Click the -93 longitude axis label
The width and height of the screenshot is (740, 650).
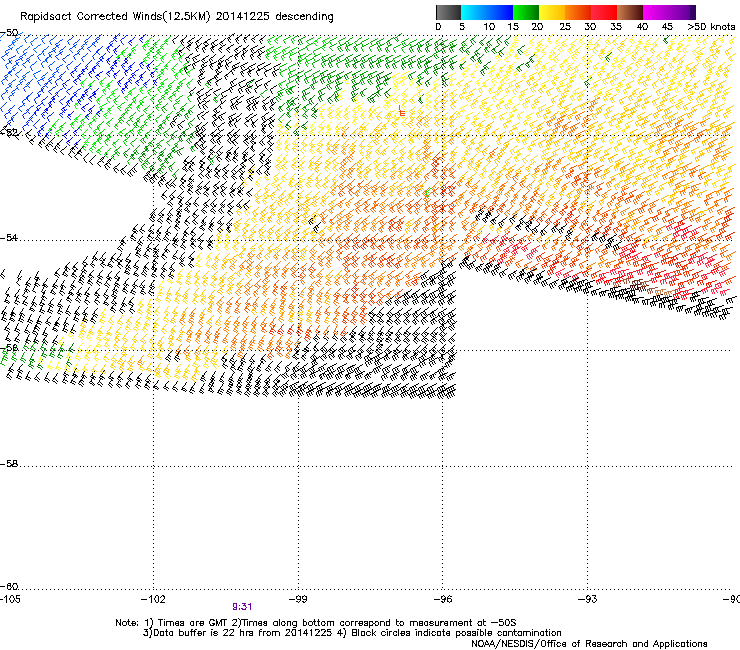587,599
